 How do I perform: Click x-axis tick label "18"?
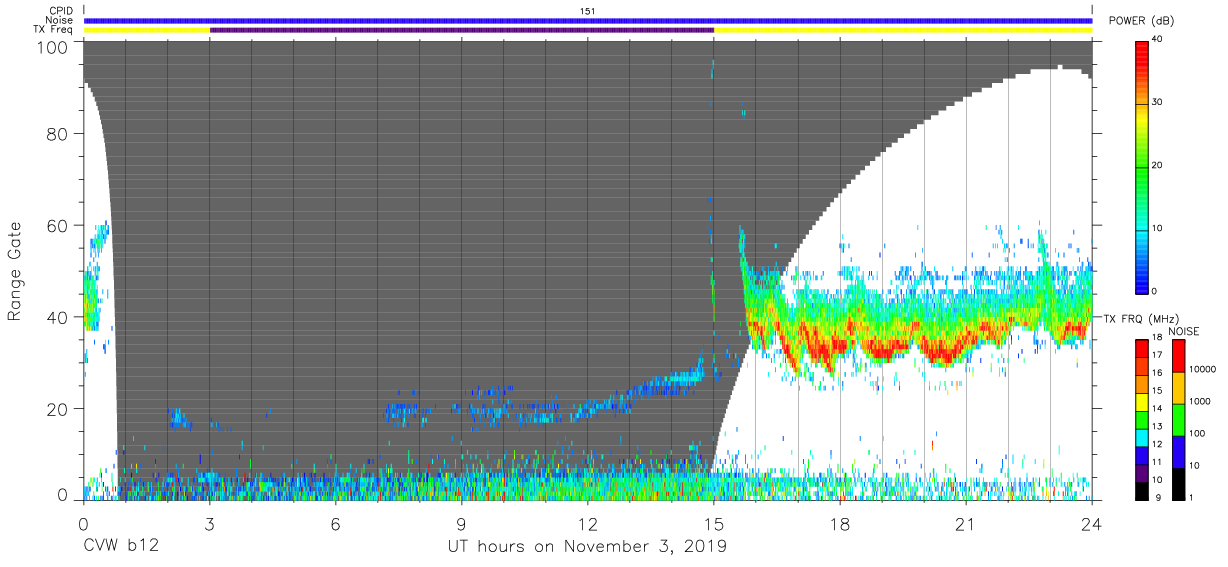pyautogui.click(x=840, y=524)
